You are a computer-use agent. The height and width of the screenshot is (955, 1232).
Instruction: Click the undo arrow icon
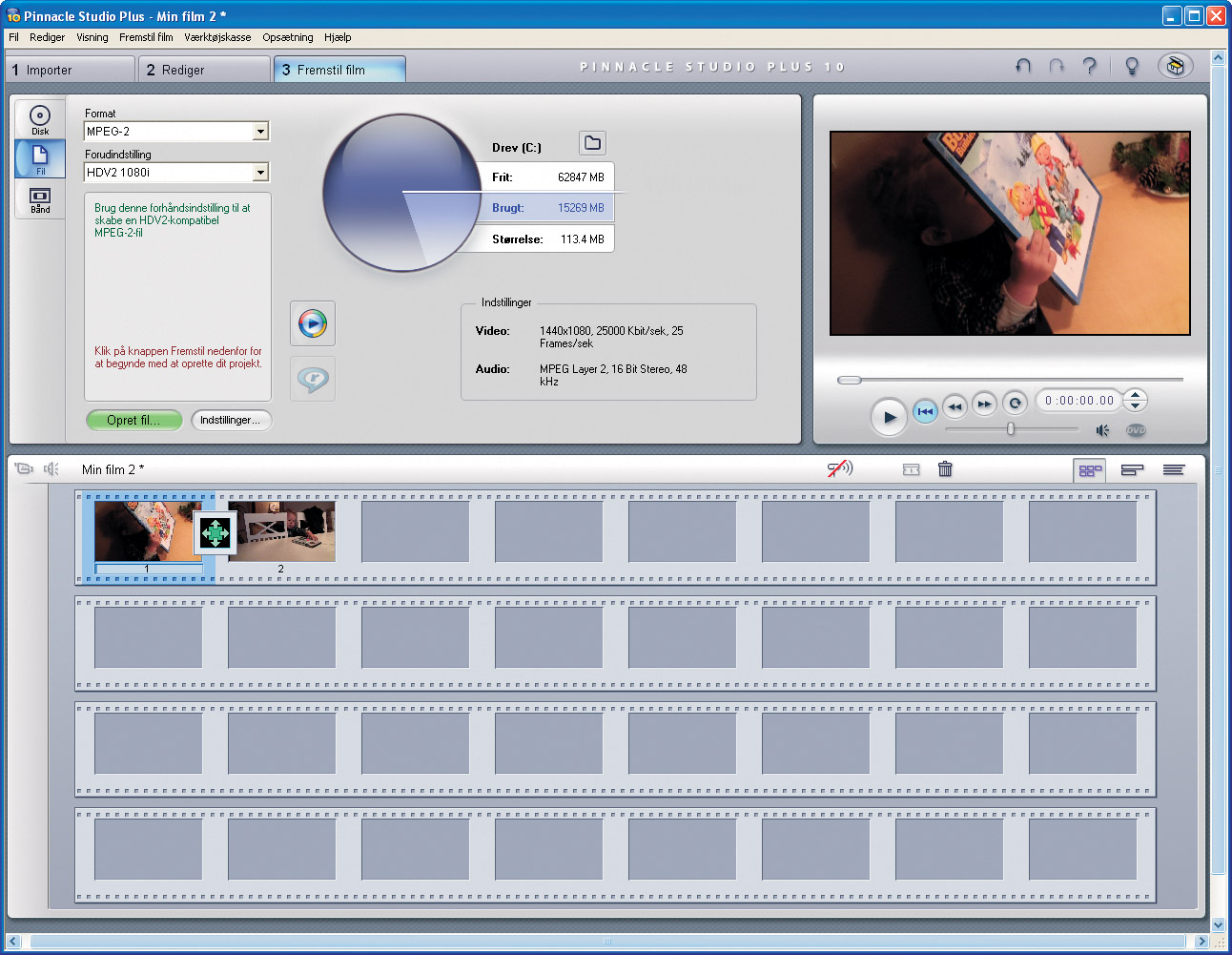pos(1023,66)
